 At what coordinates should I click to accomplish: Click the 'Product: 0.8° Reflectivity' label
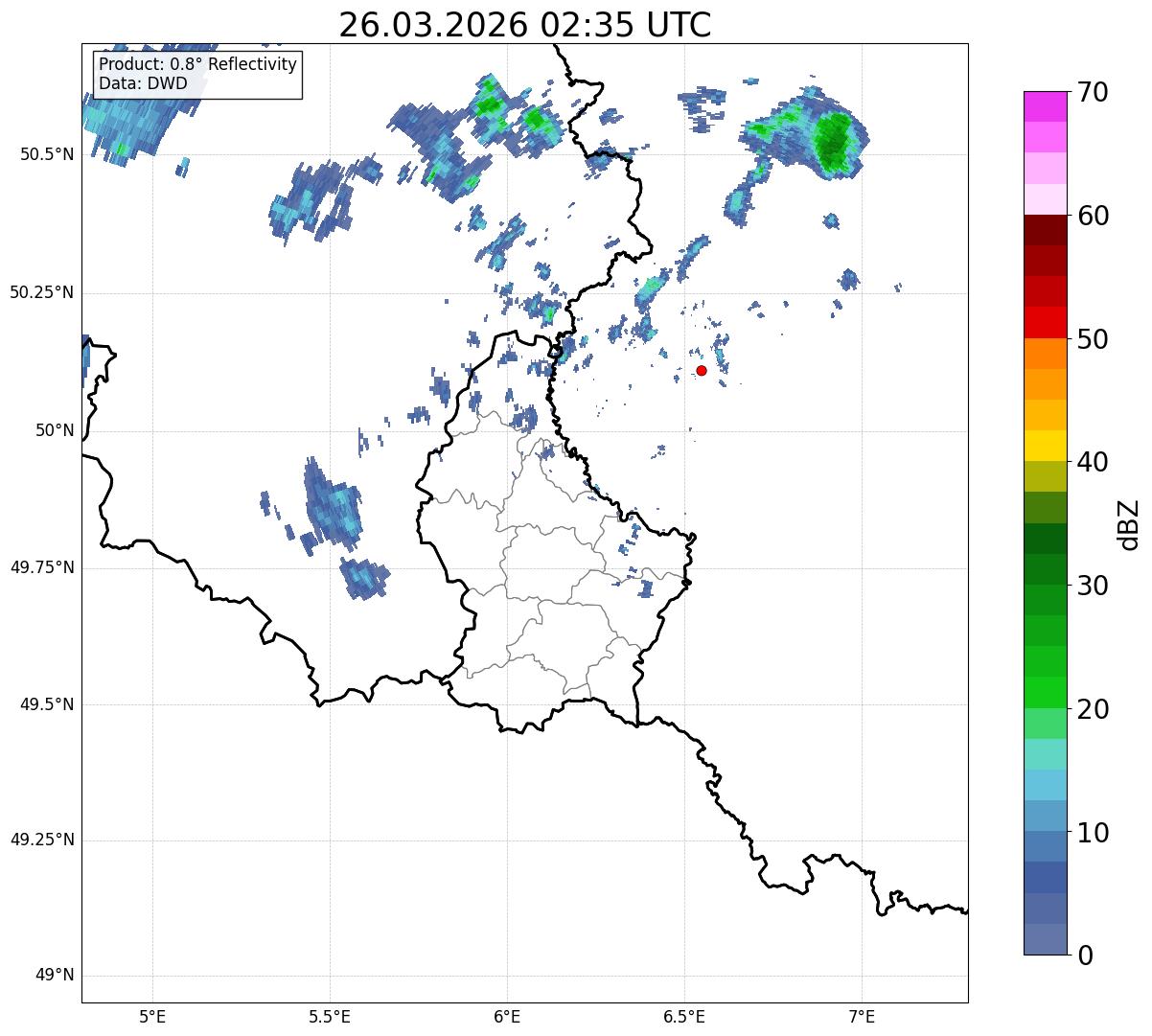point(198,64)
